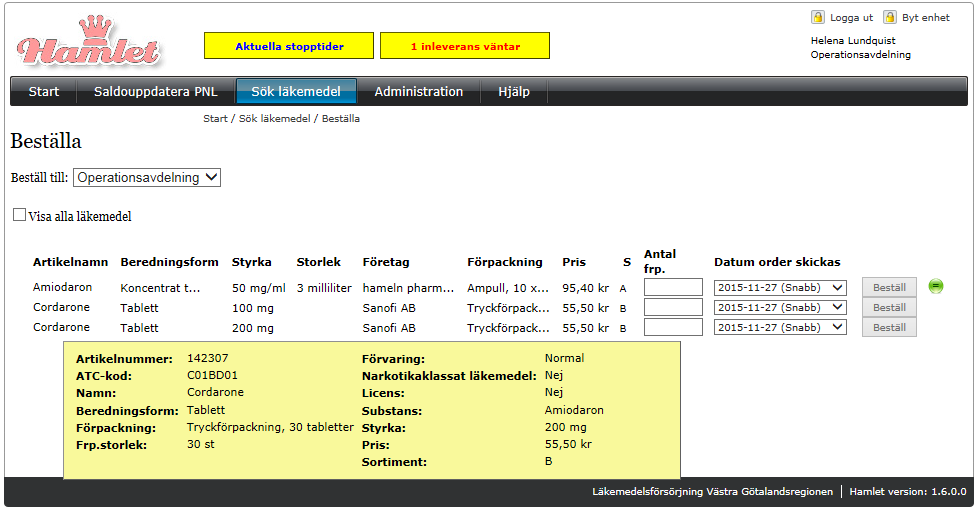Click the Antal frp. field for Cordarone 100 mg
979x511 pixels.
673,307
